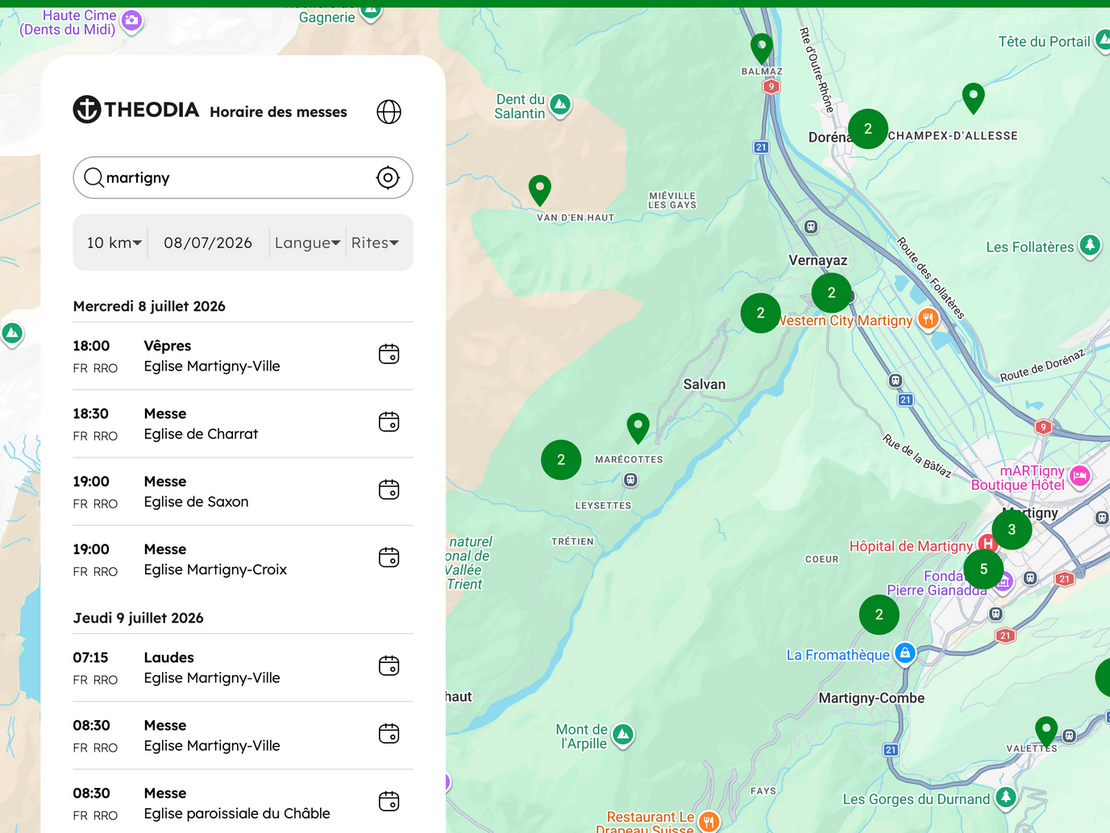The width and height of the screenshot is (1110, 833).
Task: Click Salvan town label on map
Action: [704, 384]
